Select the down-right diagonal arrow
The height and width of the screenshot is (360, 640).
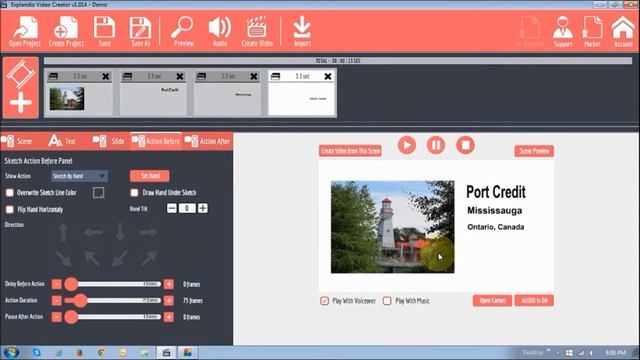point(64,259)
